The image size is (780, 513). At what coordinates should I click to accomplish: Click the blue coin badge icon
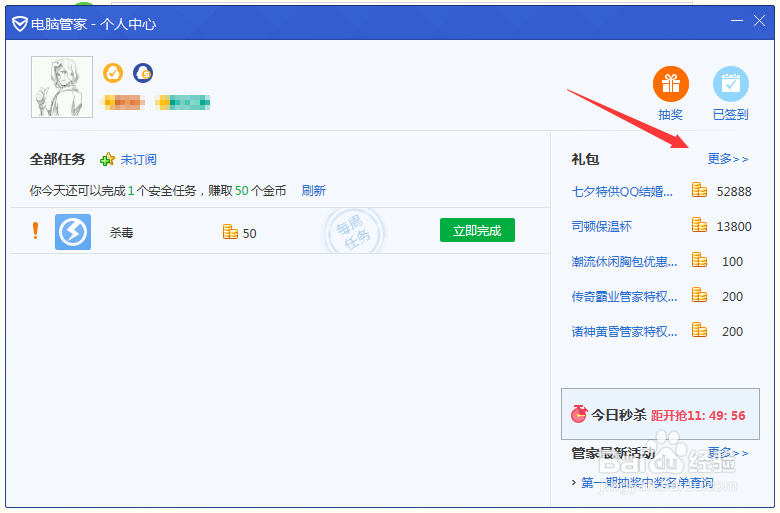coord(143,73)
